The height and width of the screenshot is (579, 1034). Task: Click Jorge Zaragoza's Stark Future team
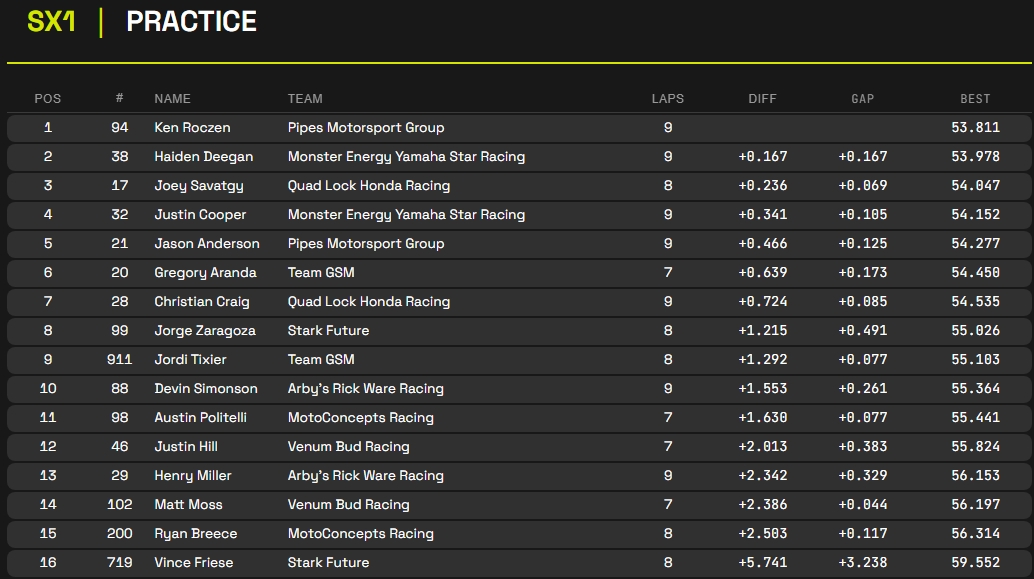(x=328, y=330)
